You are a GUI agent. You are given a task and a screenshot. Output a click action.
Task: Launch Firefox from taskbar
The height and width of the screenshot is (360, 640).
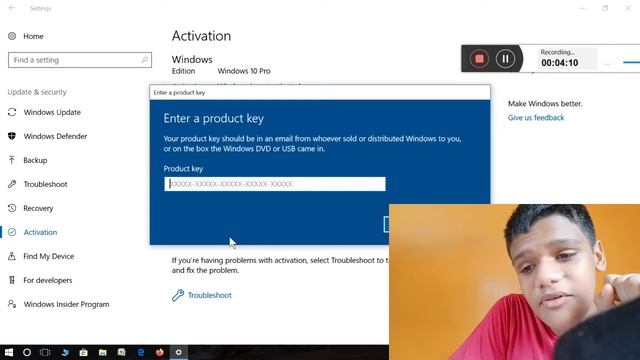coord(160,352)
